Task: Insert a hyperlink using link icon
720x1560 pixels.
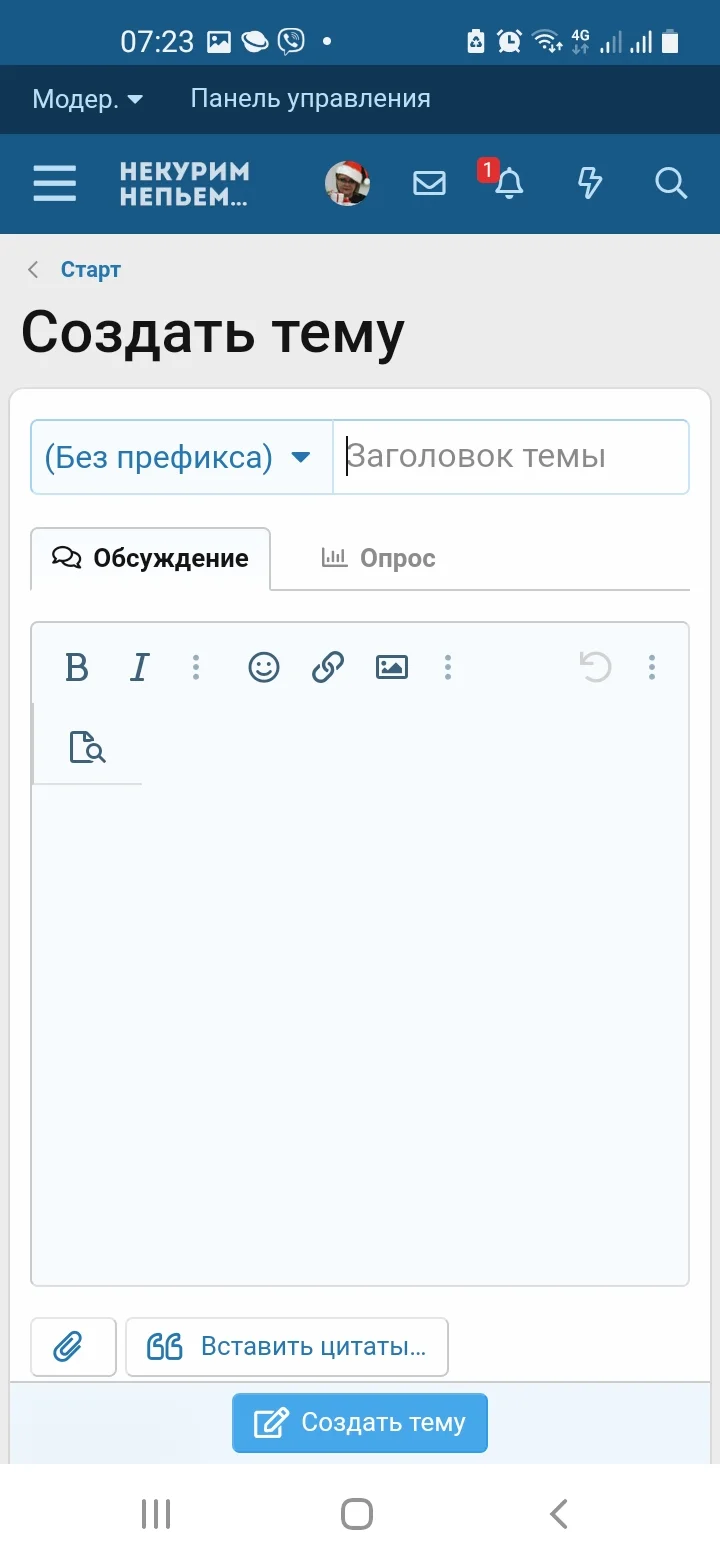Action: click(x=328, y=667)
